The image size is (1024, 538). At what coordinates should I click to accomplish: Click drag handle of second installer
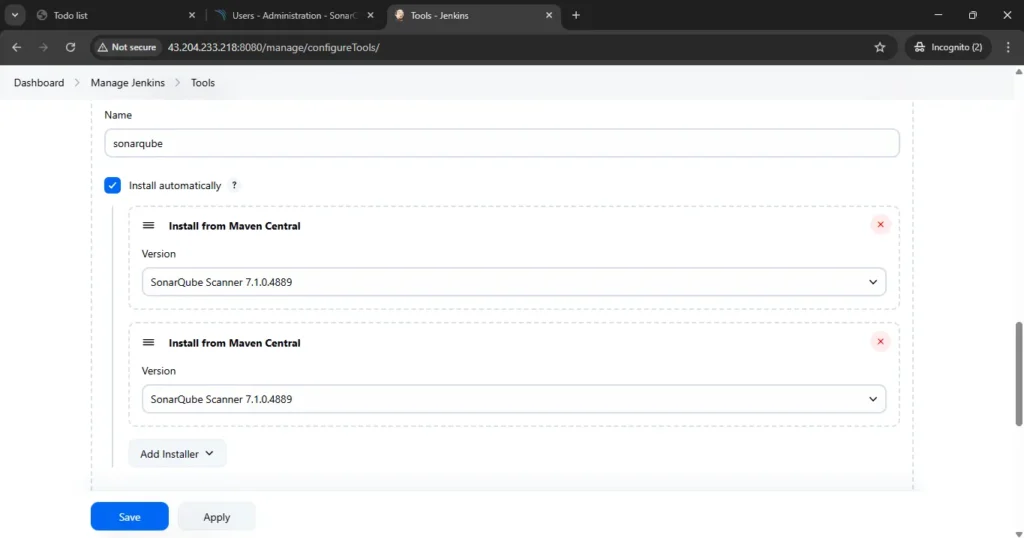click(148, 343)
